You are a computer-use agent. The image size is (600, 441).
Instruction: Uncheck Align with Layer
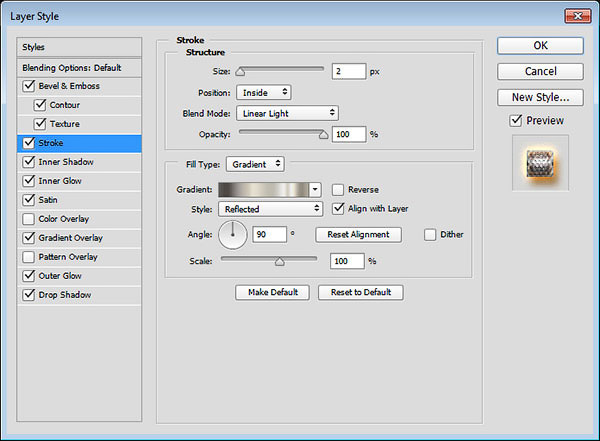pos(338,209)
